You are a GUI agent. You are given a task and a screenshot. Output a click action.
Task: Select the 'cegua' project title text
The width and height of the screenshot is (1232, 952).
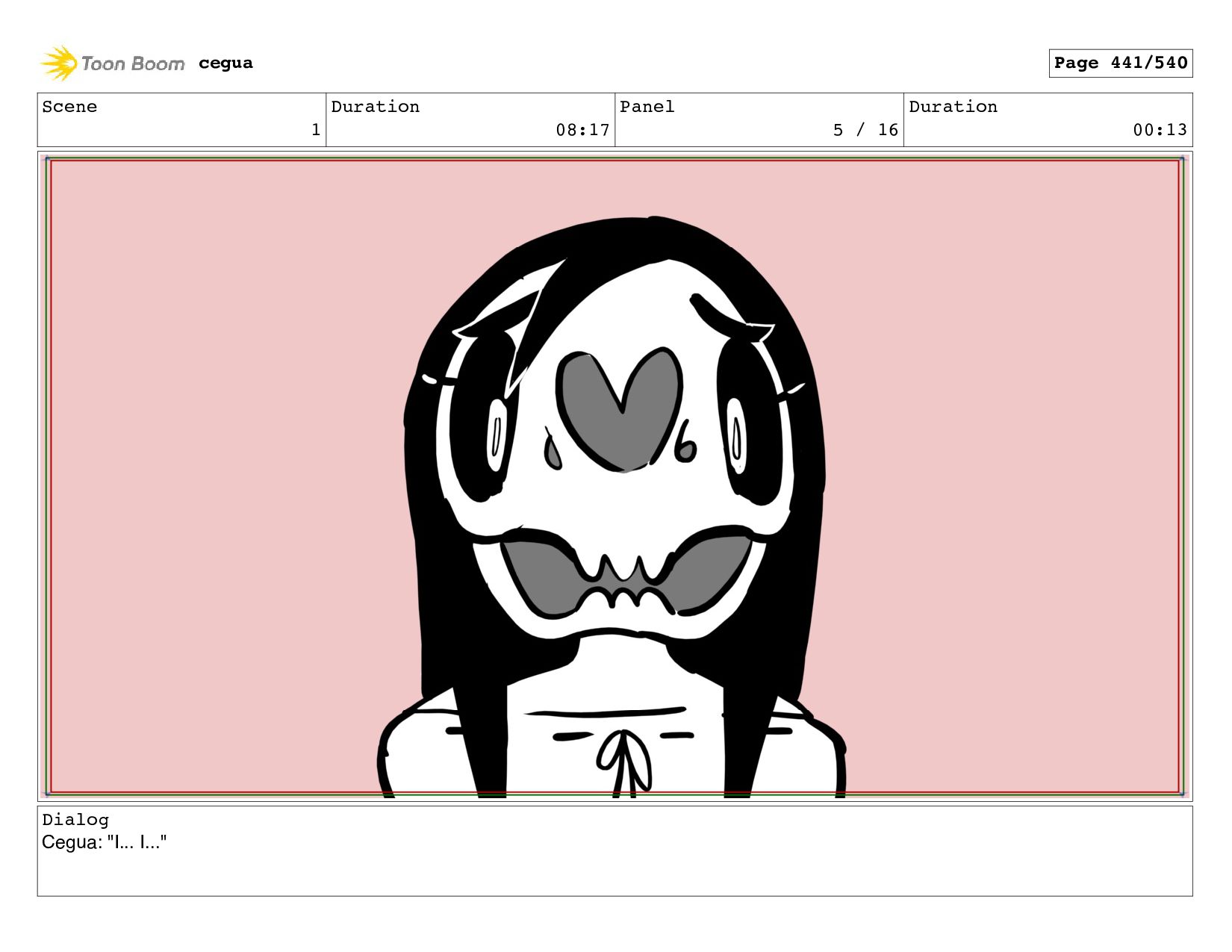(x=225, y=63)
